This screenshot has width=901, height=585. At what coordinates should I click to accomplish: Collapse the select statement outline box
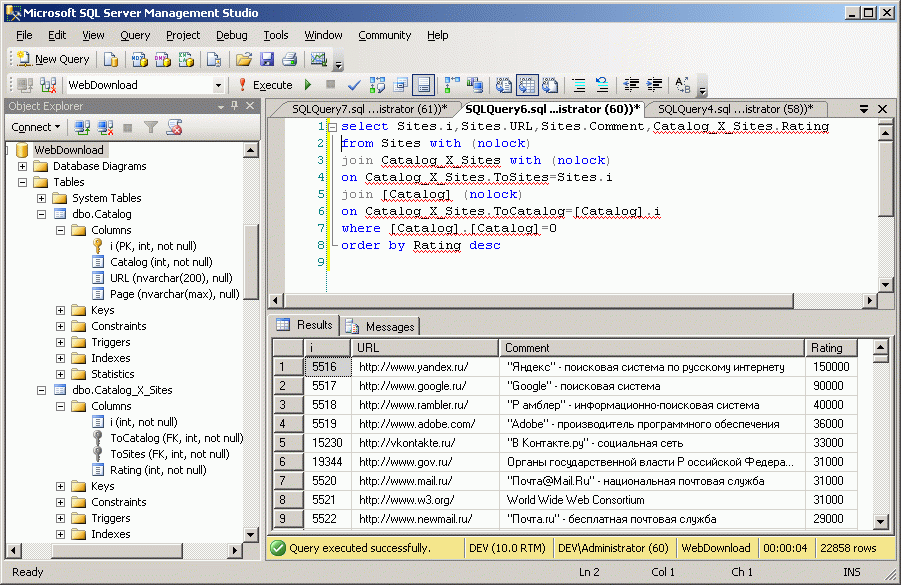point(332,127)
